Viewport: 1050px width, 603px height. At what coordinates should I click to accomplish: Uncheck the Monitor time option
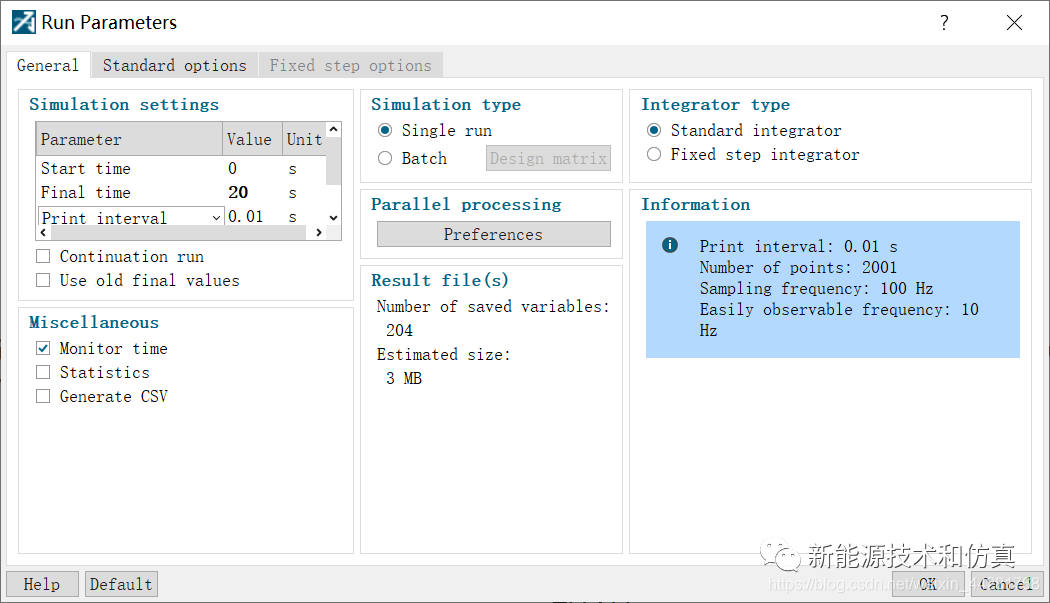tap(43, 349)
